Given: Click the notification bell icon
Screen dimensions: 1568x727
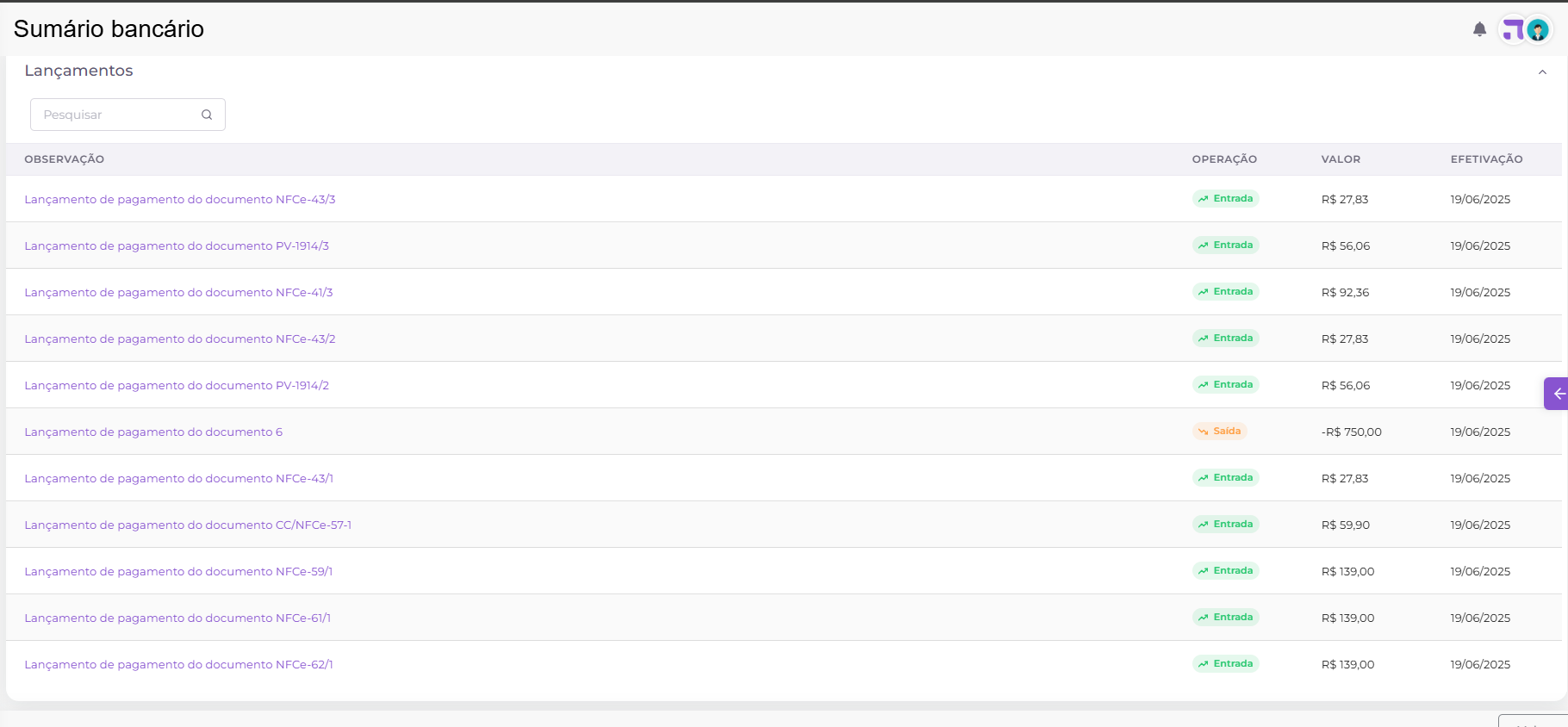Looking at the screenshot, I should [x=1479, y=29].
